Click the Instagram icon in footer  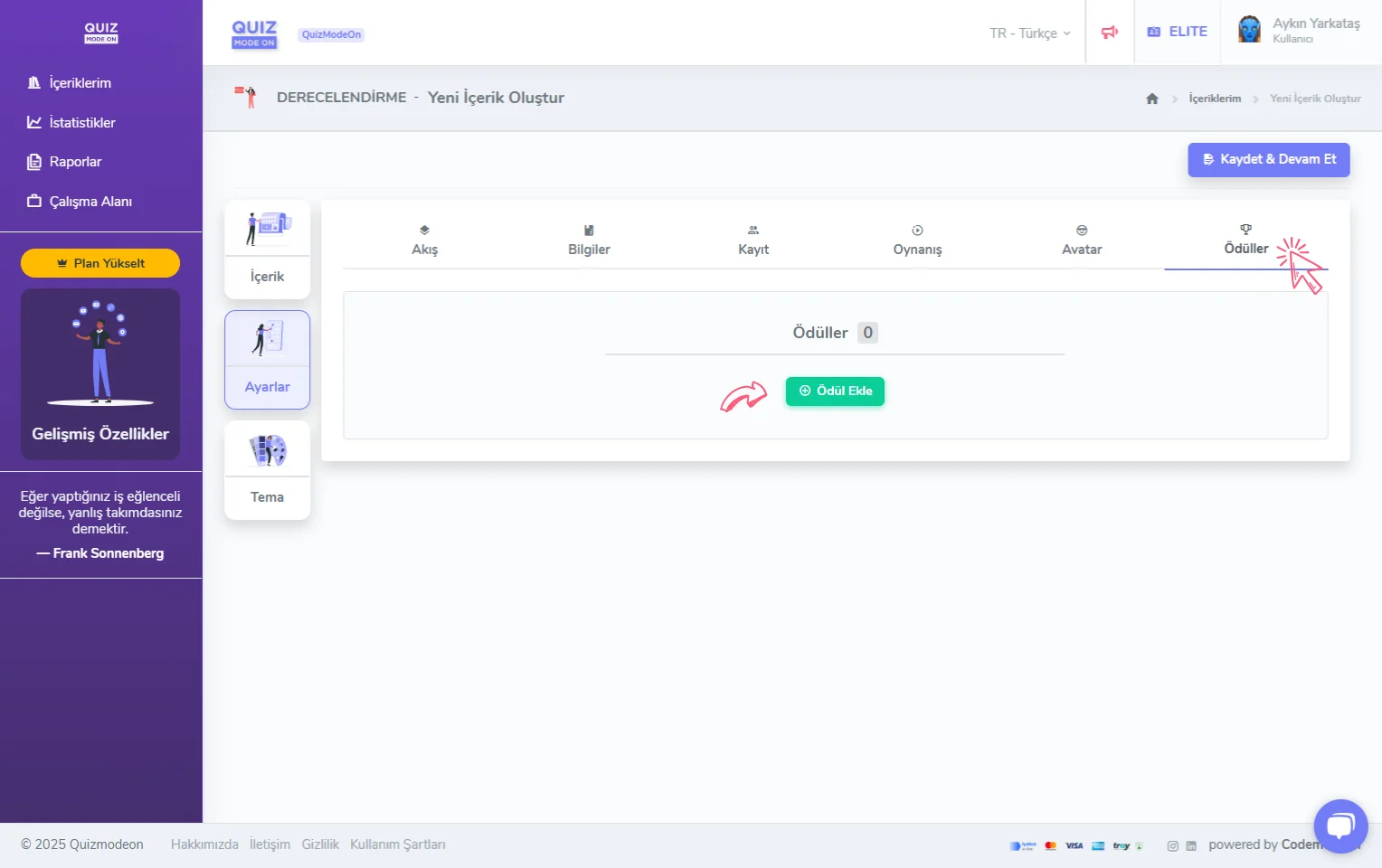click(1172, 846)
